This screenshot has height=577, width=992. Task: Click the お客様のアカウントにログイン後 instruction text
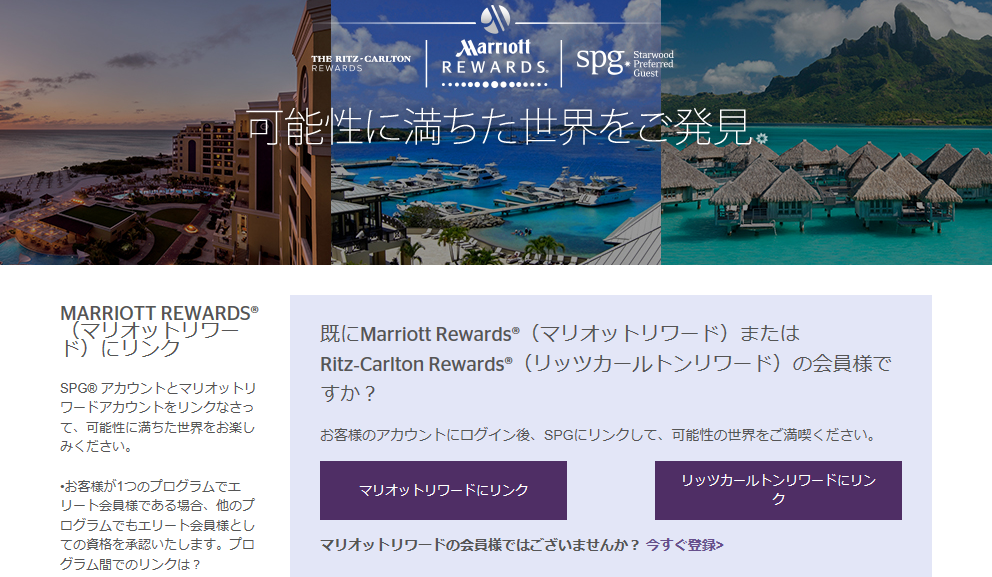(x=598, y=435)
